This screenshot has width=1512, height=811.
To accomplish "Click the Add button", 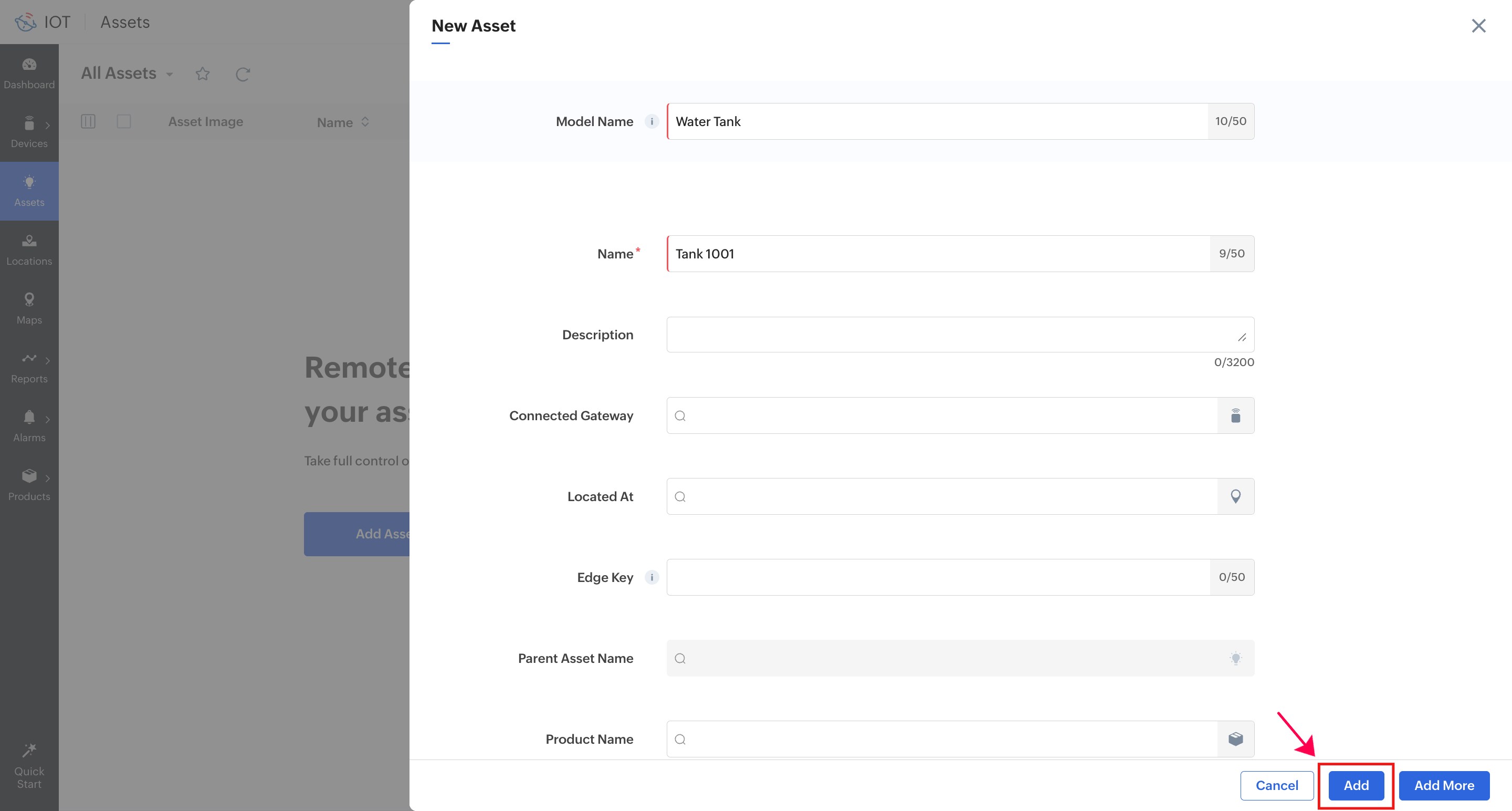I will coord(1356,786).
